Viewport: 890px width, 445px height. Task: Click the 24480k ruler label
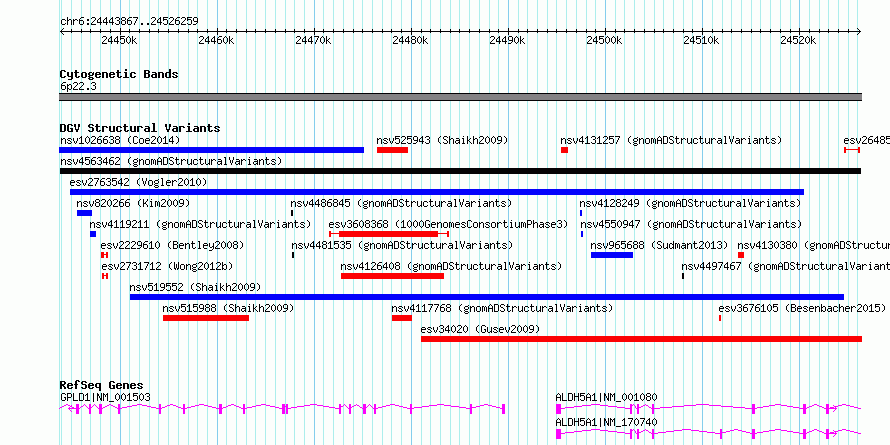click(410, 40)
